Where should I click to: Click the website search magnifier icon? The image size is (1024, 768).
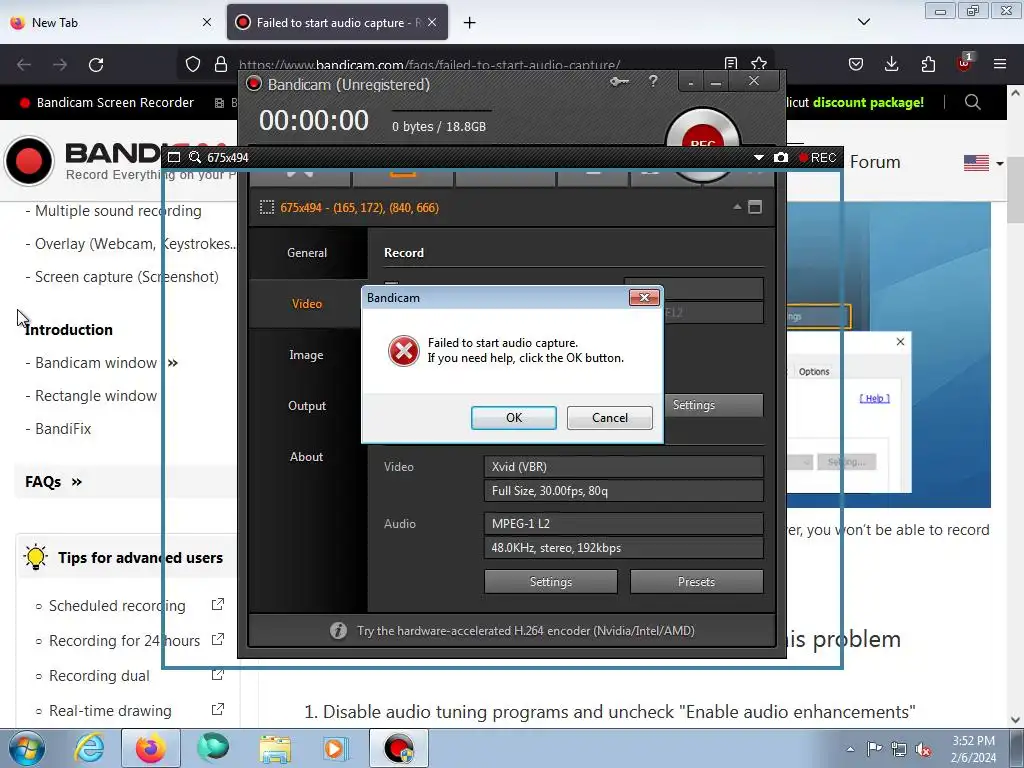(972, 103)
